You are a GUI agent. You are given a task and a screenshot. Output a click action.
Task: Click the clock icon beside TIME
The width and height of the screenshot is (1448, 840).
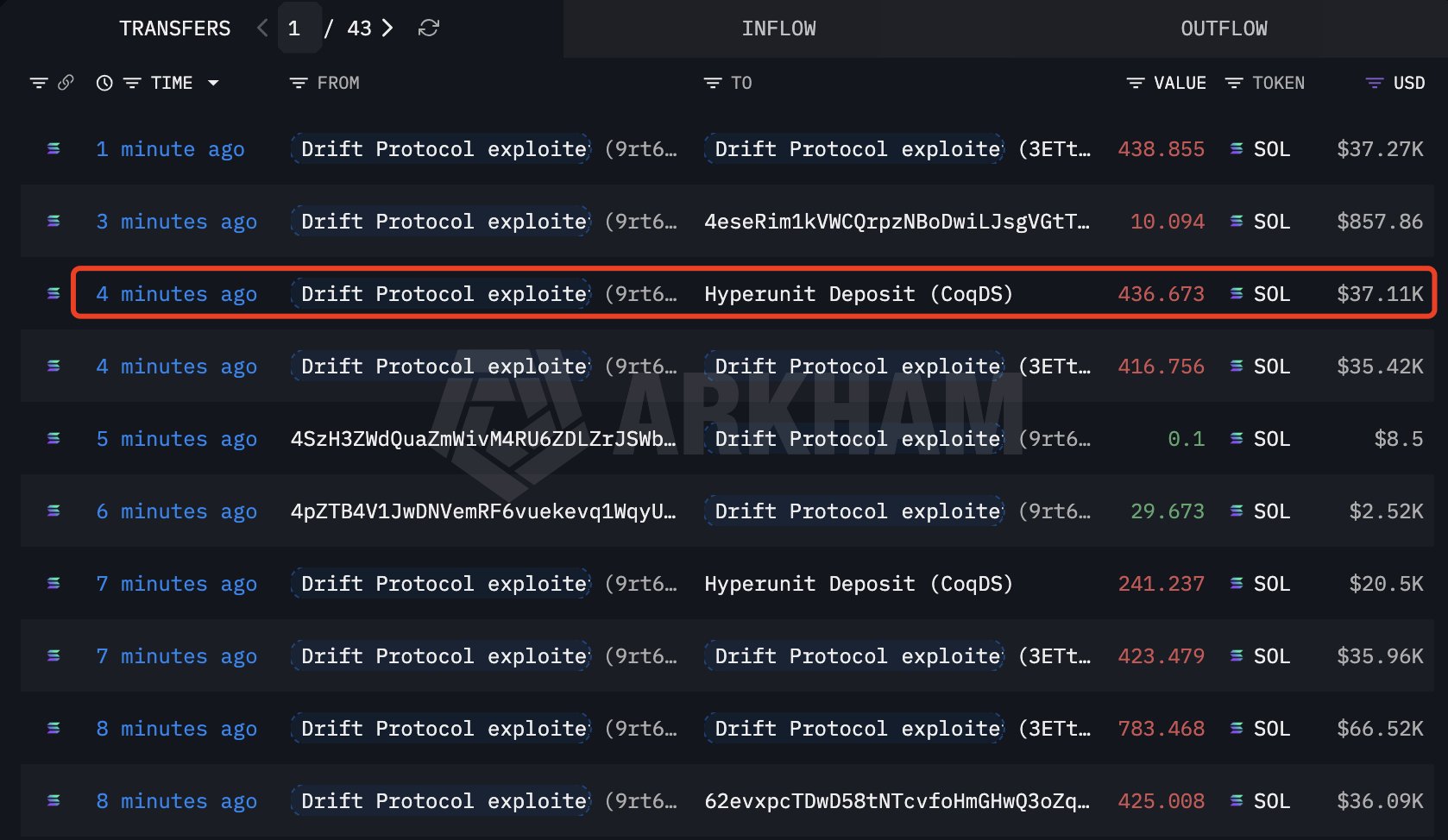(104, 83)
